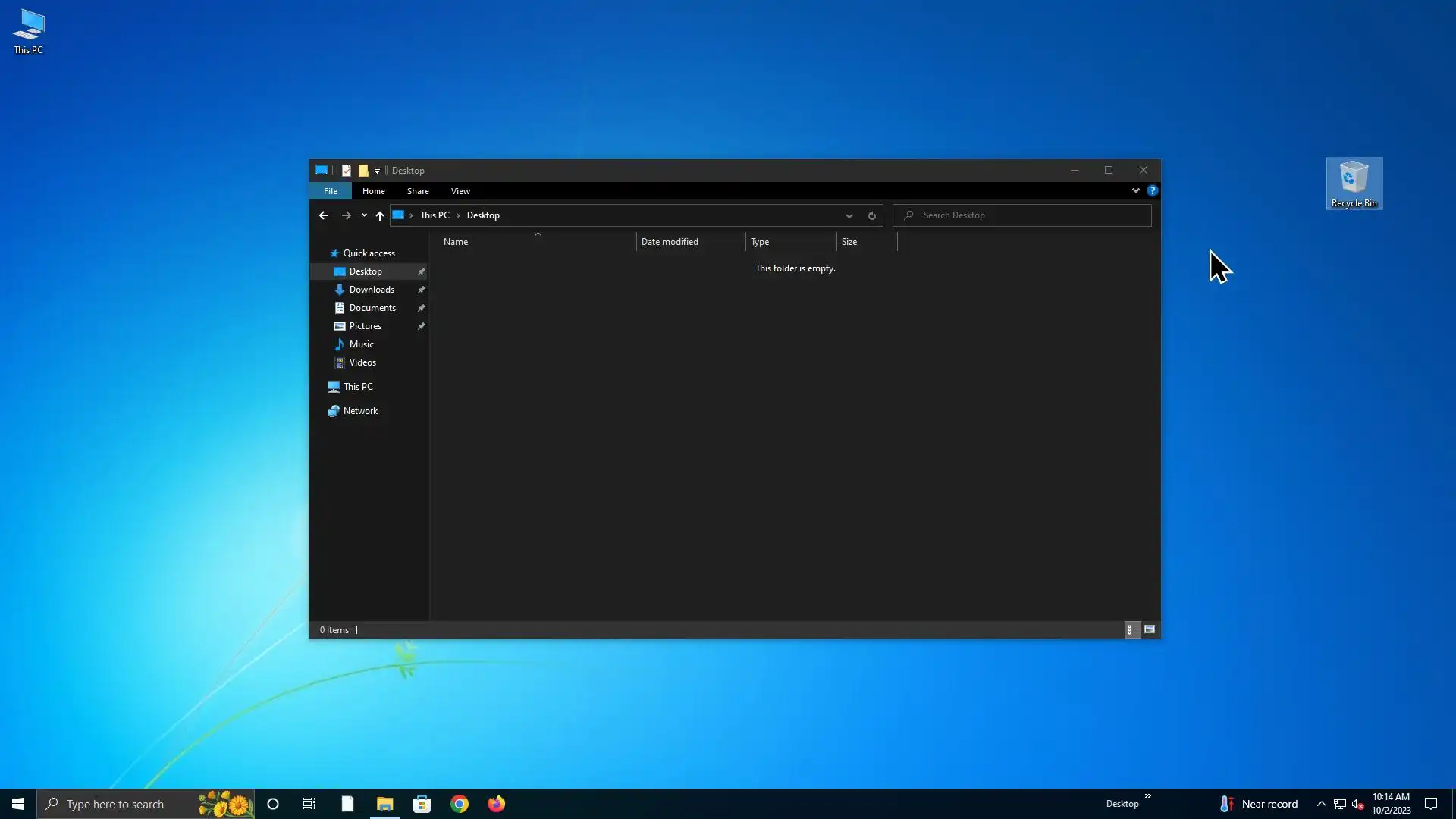The height and width of the screenshot is (819, 1456).
Task: Unpin Downloads from Quick access
Action: [x=421, y=290]
